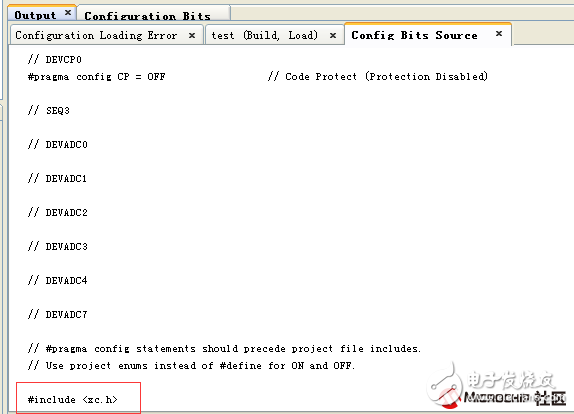The height and width of the screenshot is (414, 574).
Task: Close the Configuration Loading Error tab
Action: click(192, 36)
